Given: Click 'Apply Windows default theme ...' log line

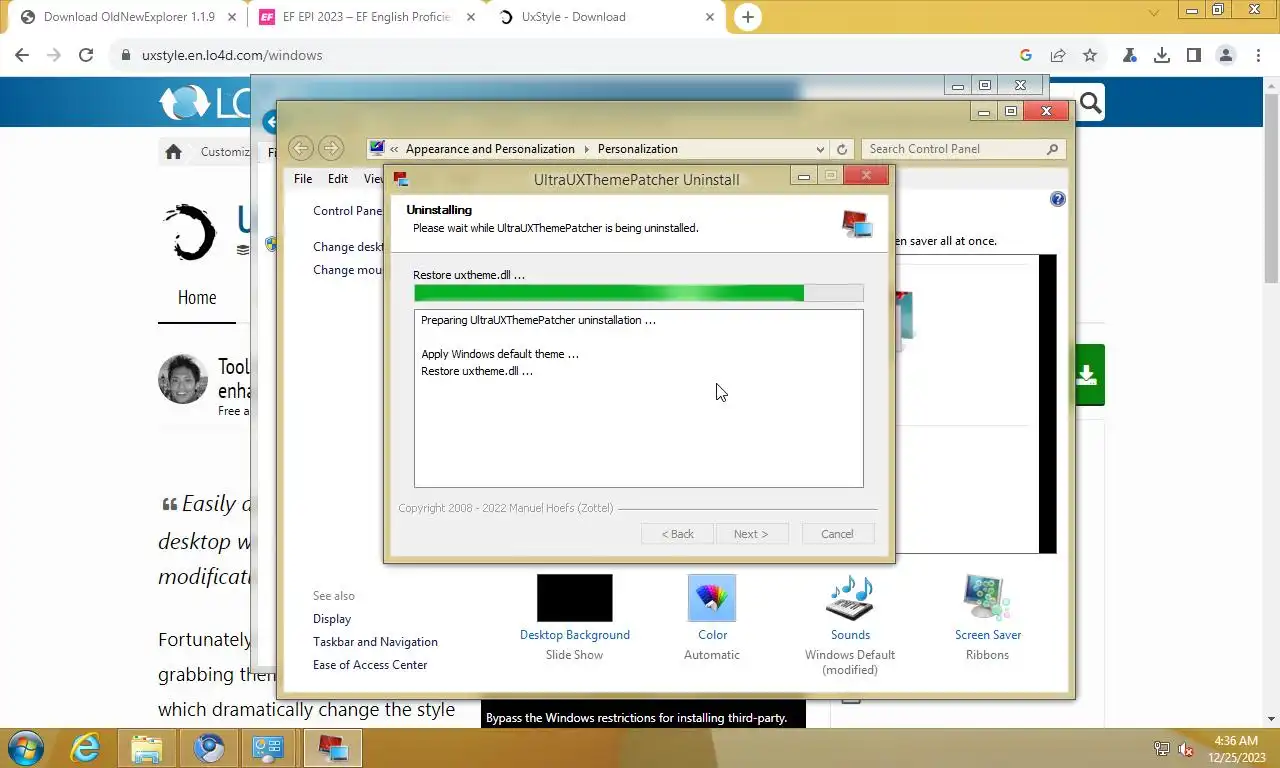Looking at the screenshot, I should coord(500,354).
